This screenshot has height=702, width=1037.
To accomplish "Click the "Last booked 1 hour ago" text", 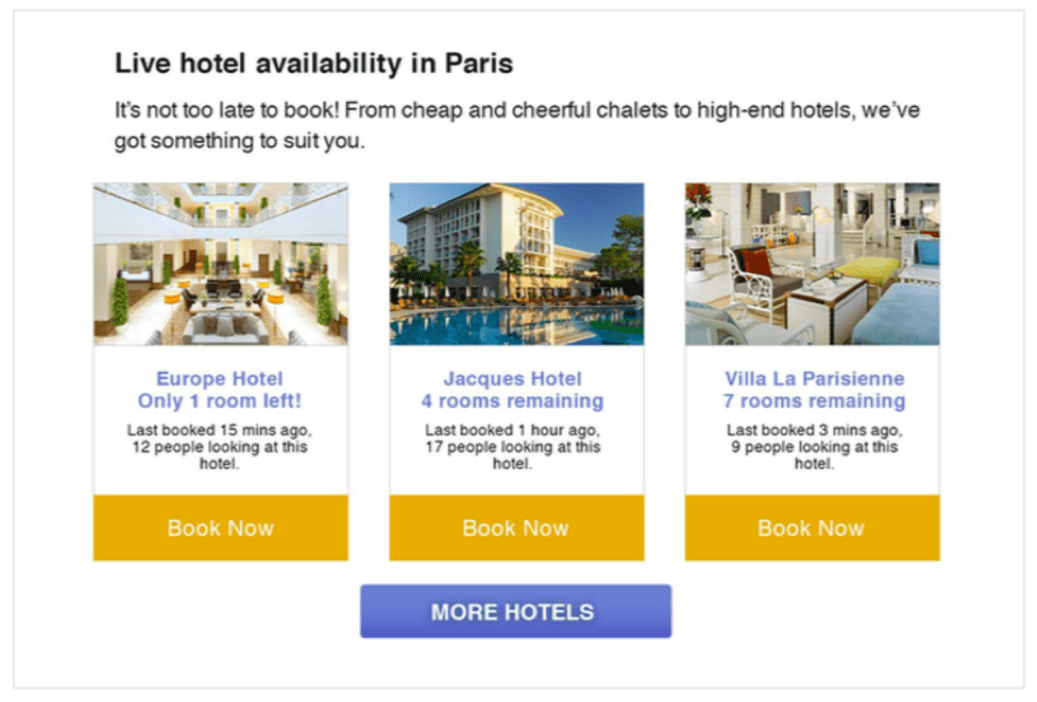I will (x=512, y=430).
